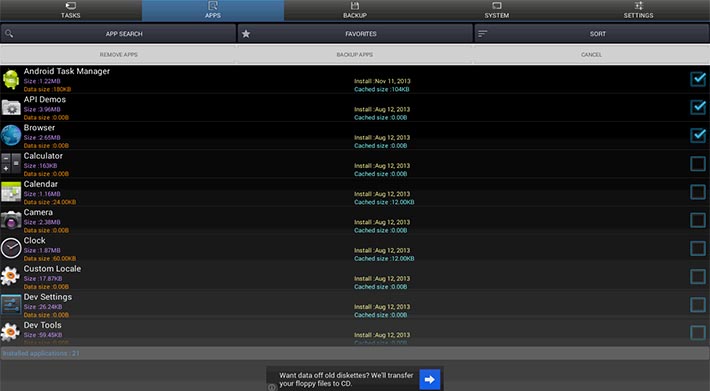
Task: Select the Browser app name
Action: pos(39,128)
